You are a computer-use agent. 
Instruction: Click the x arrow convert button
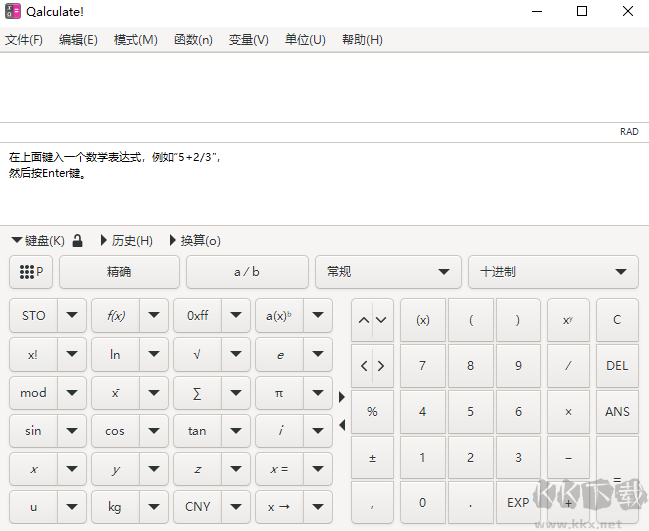point(279,507)
